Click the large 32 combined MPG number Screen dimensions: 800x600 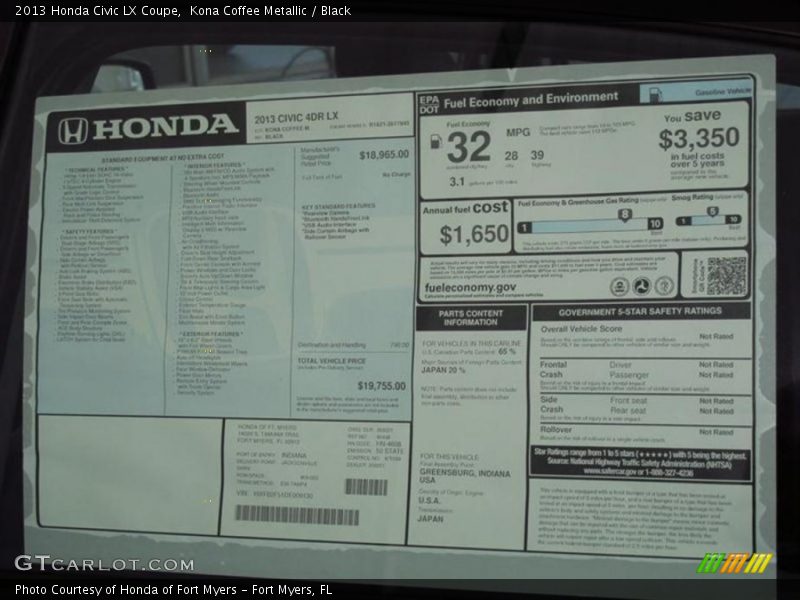pos(468,146)
